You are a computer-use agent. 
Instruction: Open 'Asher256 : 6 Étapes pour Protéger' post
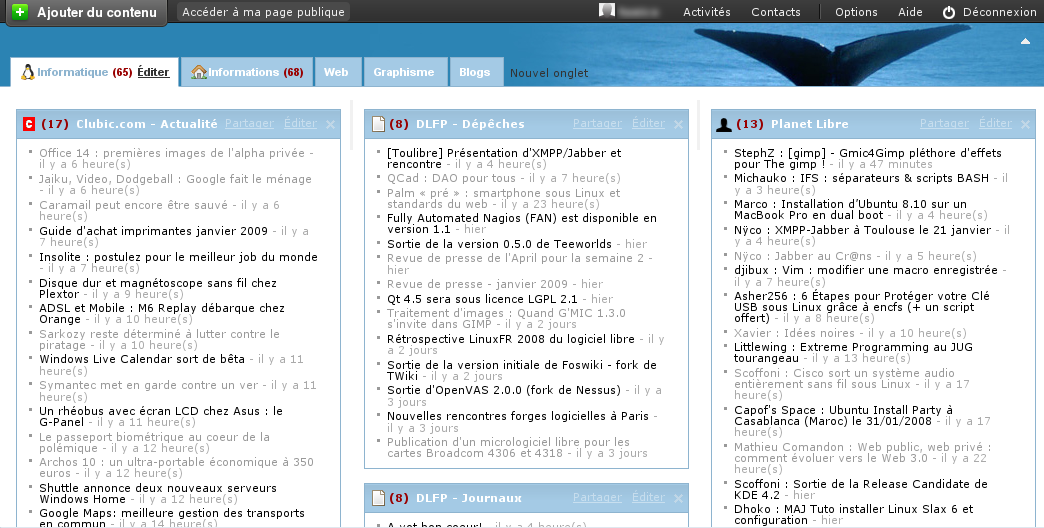pyautogui.click(x=862, y=306)
